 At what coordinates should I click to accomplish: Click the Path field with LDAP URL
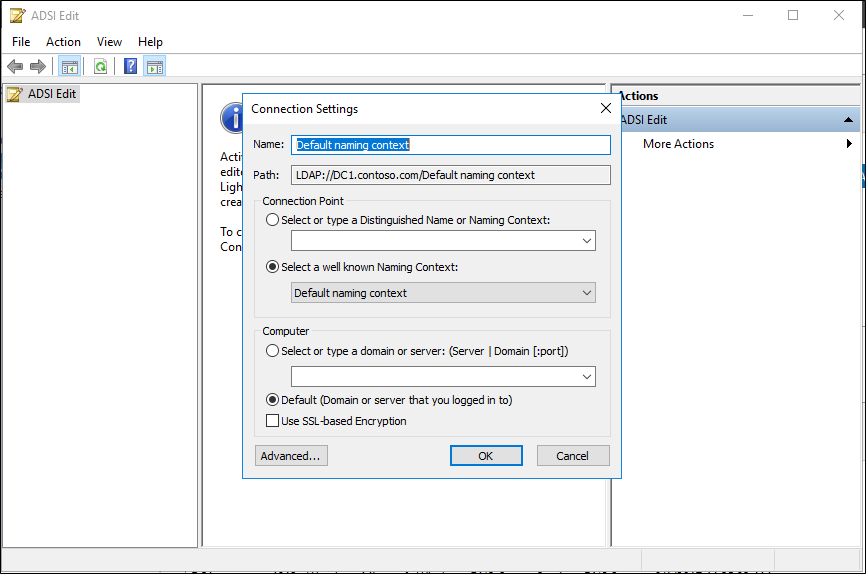[451, 175]
